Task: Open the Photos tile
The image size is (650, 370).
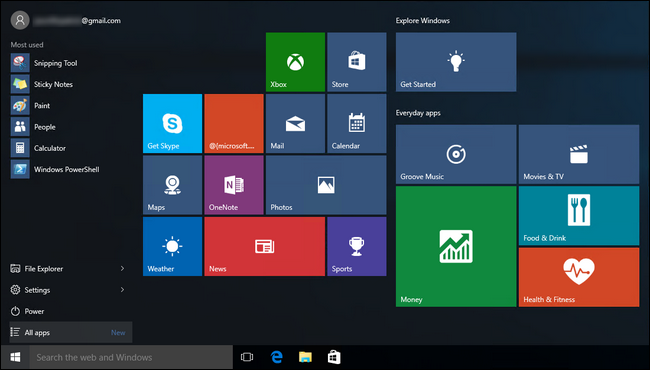Action: pyautogui.click(x=326, y=185)
